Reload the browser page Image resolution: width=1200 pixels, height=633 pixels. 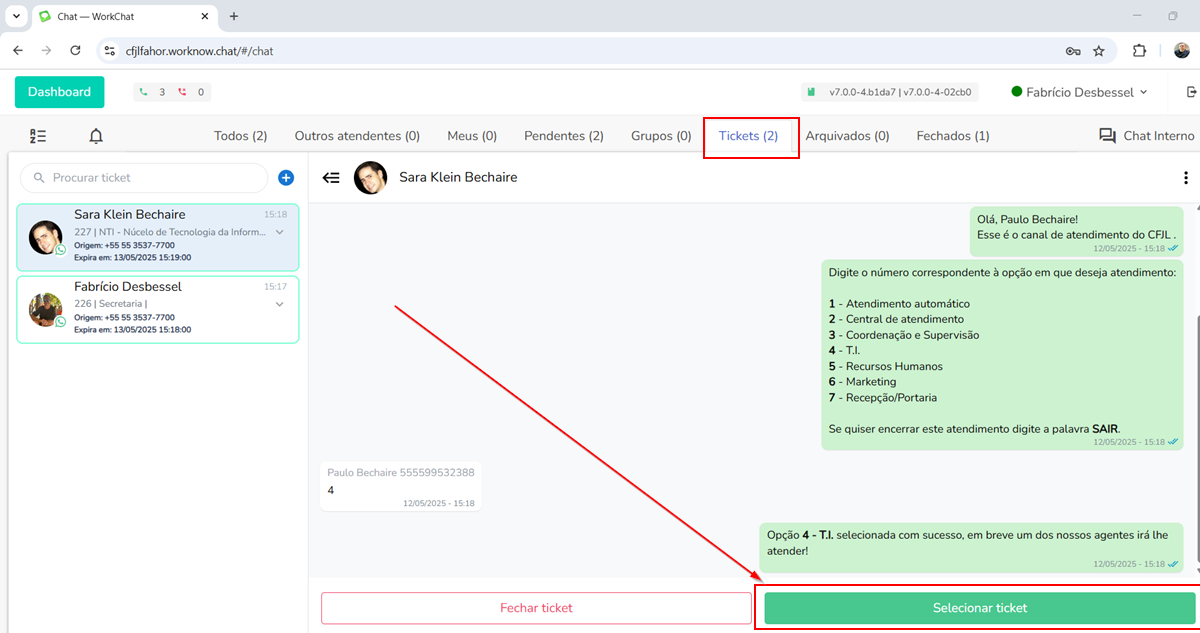[x=75, y=51]
